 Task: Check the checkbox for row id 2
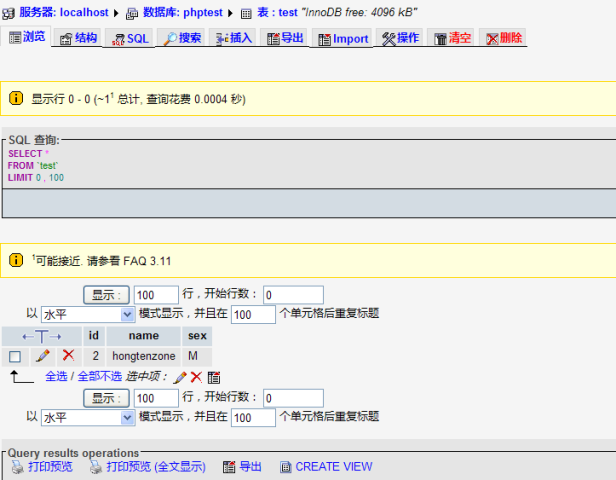15,357
